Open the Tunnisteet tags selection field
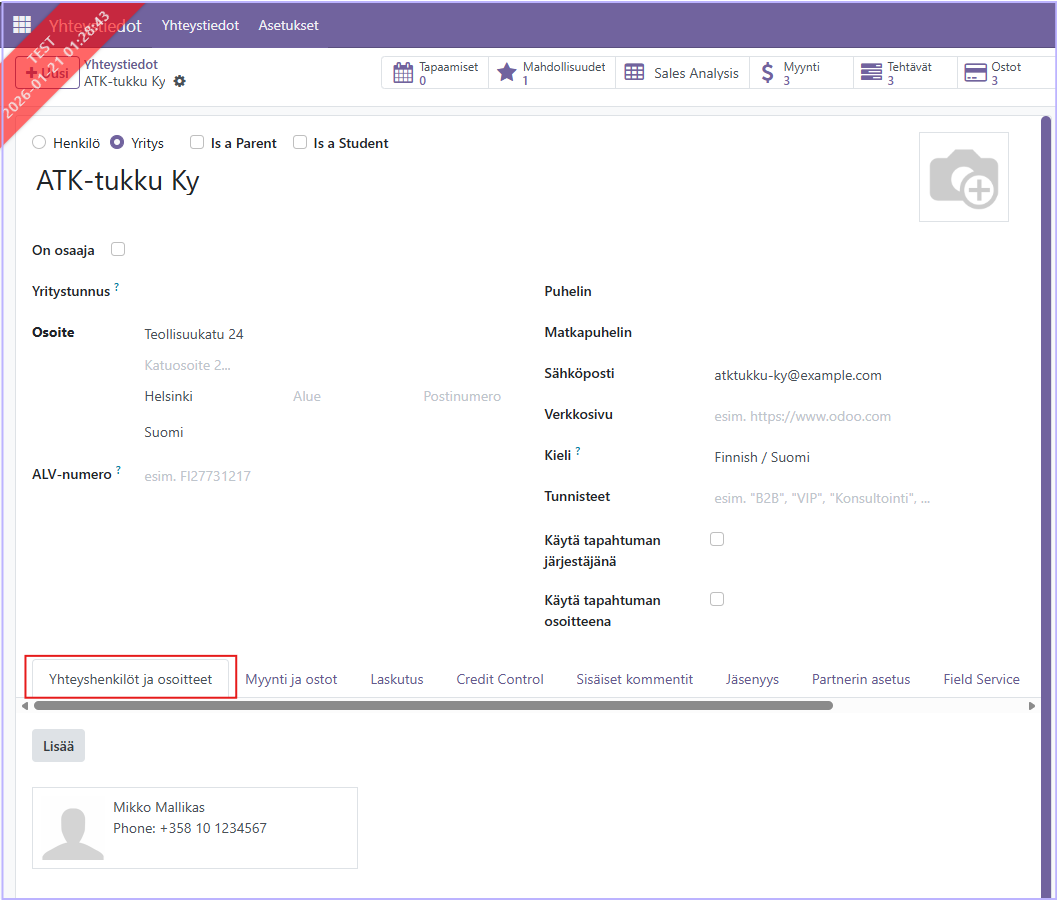The height and width of the screenshot is (900, 1057). click(820, 498)
